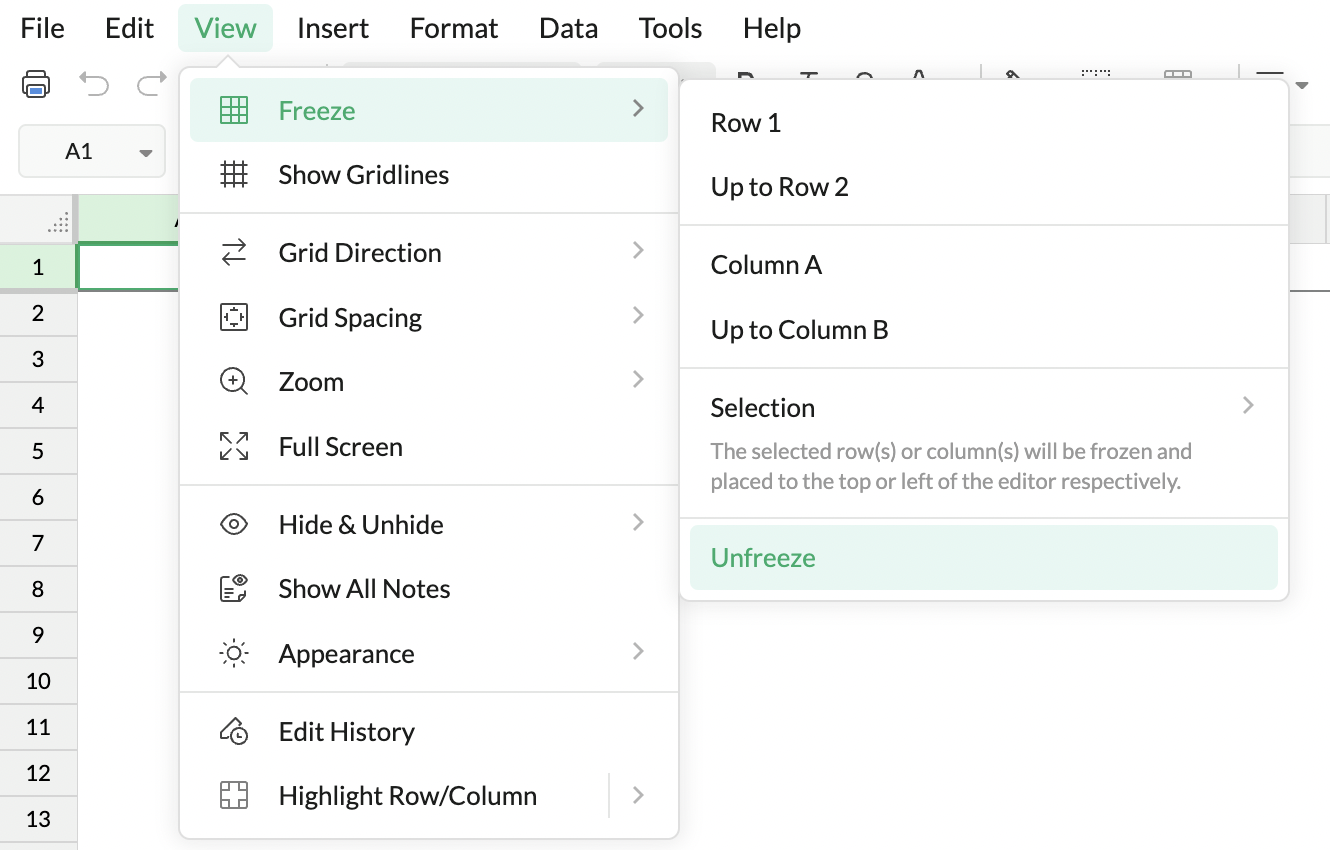
Task: Click the Grid Spacing icon
Action: point(234,318)
